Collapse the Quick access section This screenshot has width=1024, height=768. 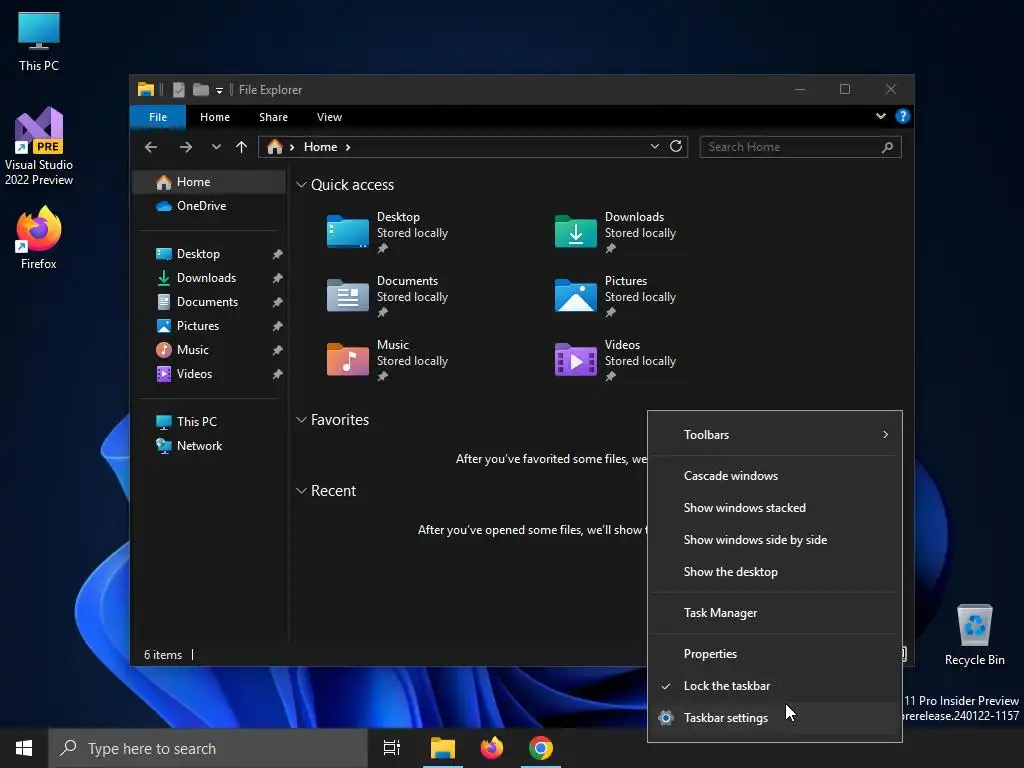coord(301,185)
